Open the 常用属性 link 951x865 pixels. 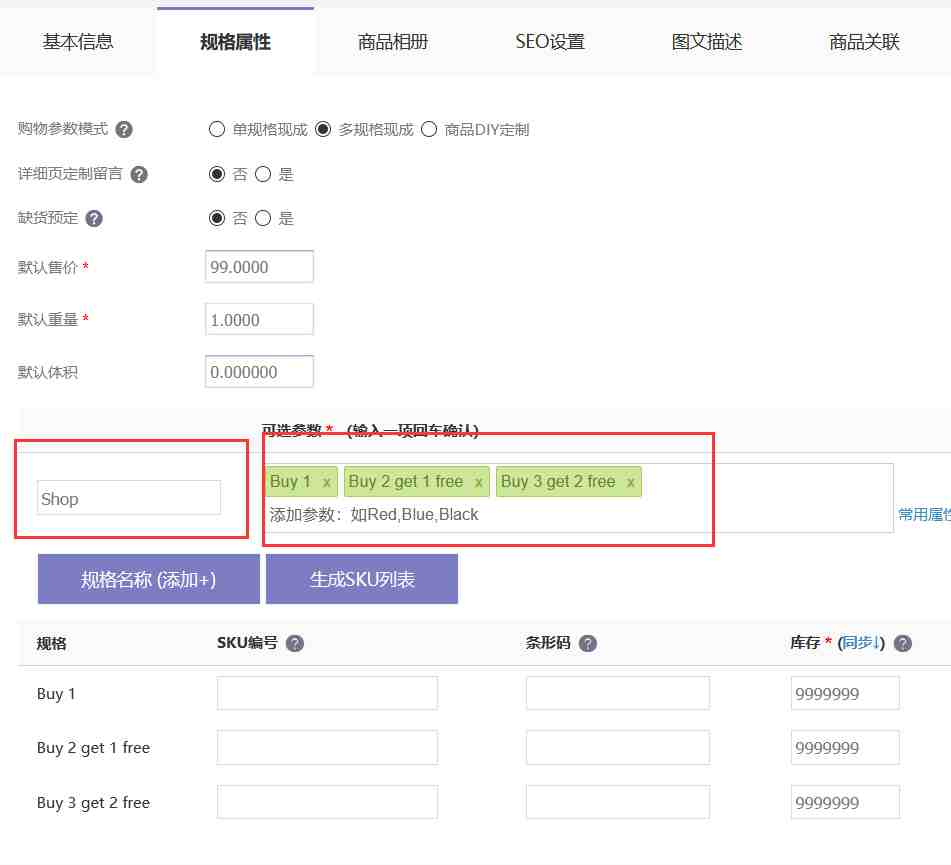tap(924, 515)
